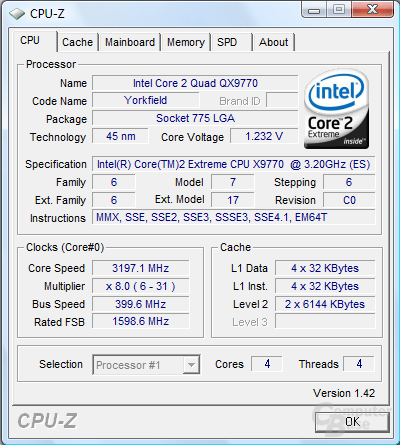This screenshot has width=400, height=445.
Task: Click the Specification field text
Action: [234, 164]
